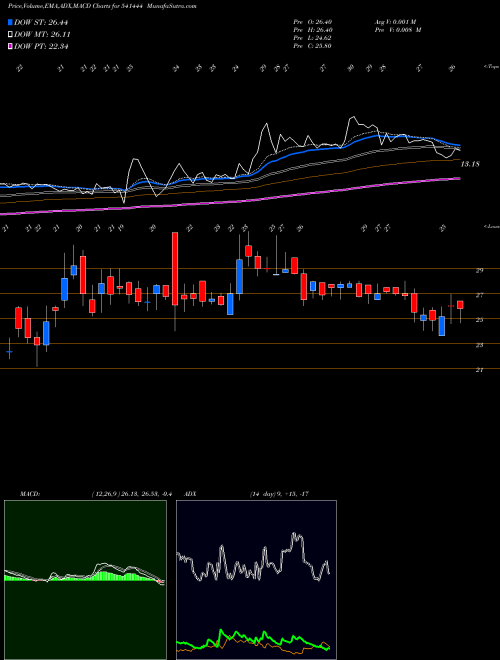Open the ADX indicator chart panel

pyautogui.click(x=256, y=580)
